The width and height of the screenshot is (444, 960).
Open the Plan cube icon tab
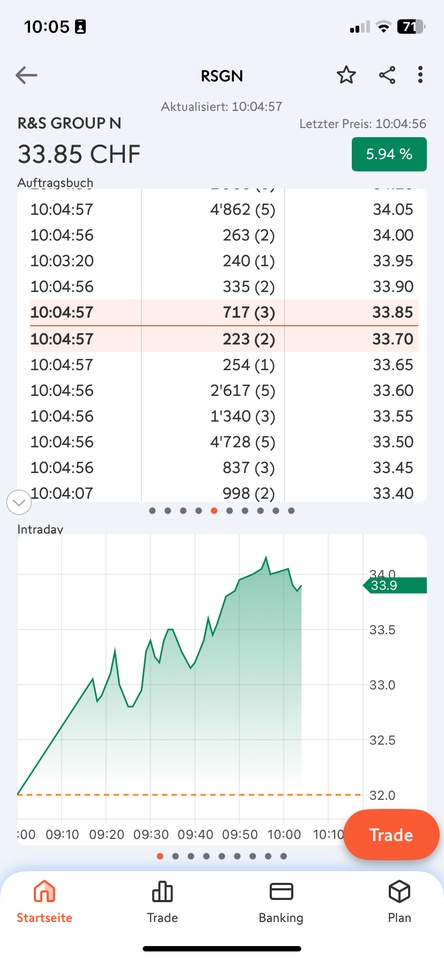pos(399,901)
